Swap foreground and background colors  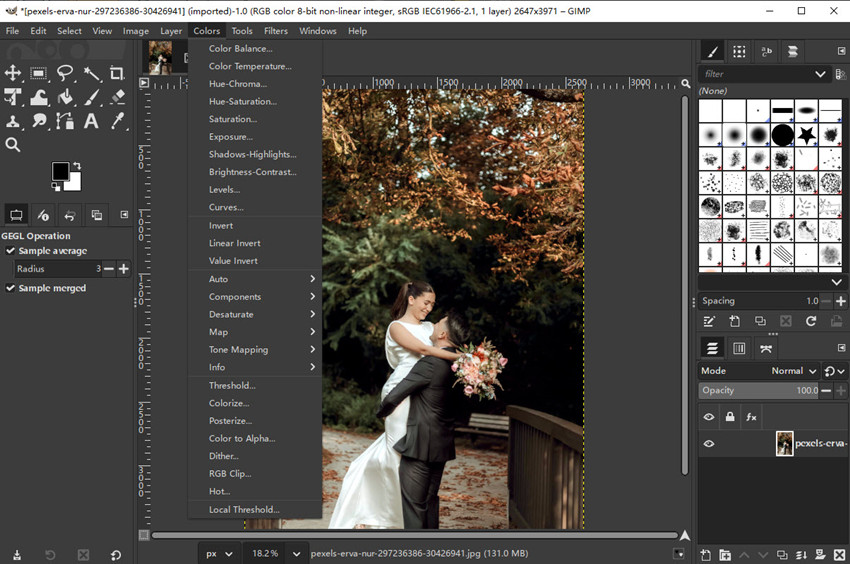[x=78, y=165]
